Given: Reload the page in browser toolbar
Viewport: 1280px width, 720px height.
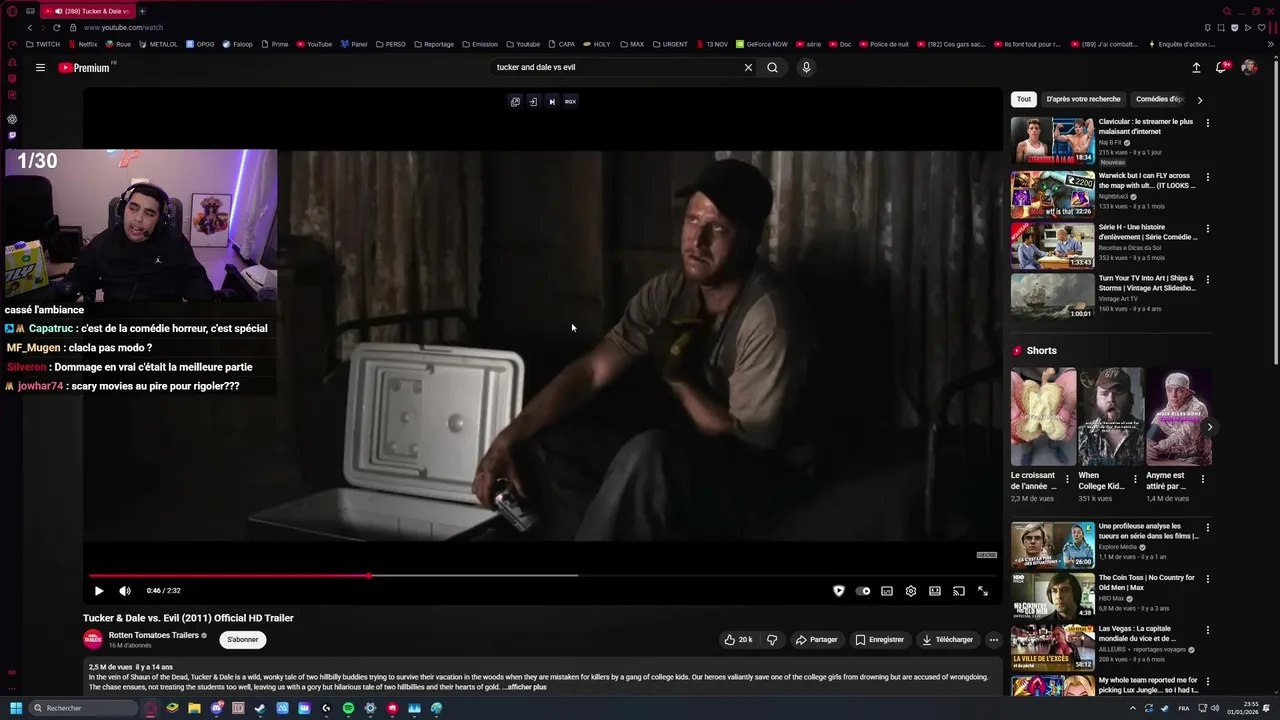Looking at the screenshot, I should 56,27.
